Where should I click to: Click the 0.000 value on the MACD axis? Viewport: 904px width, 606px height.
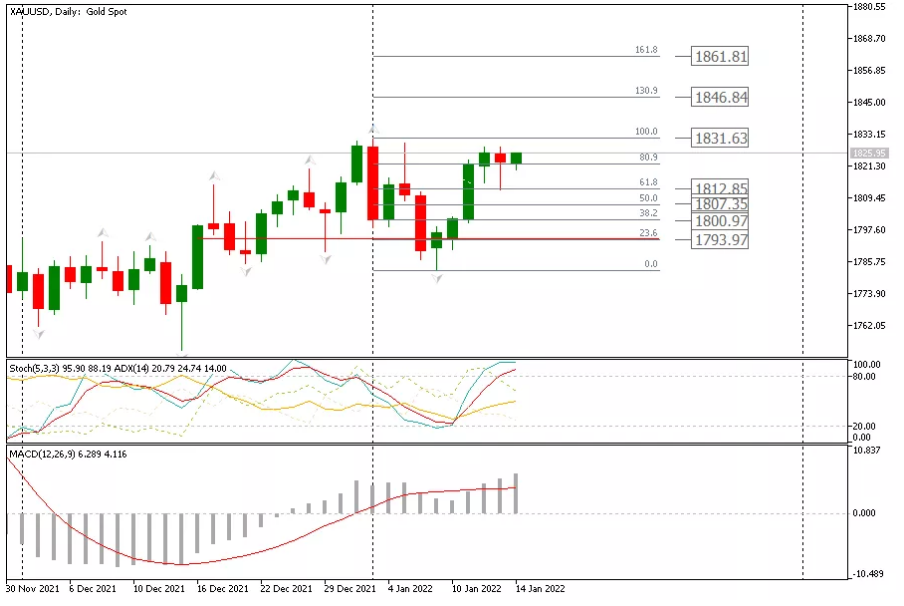864,513
